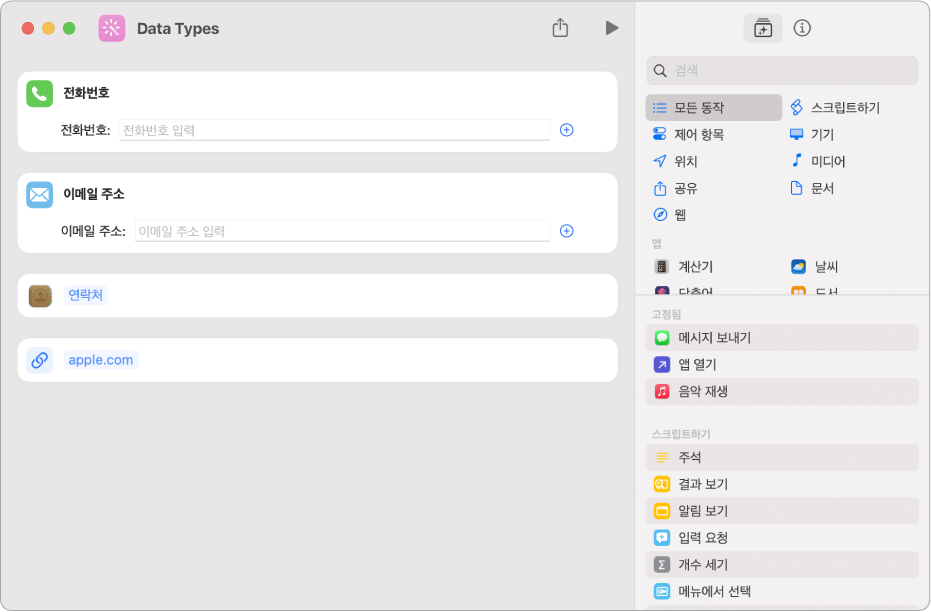Select the 위치 category
The width and height of the screenshot is (931, 612).
(675, 161)
